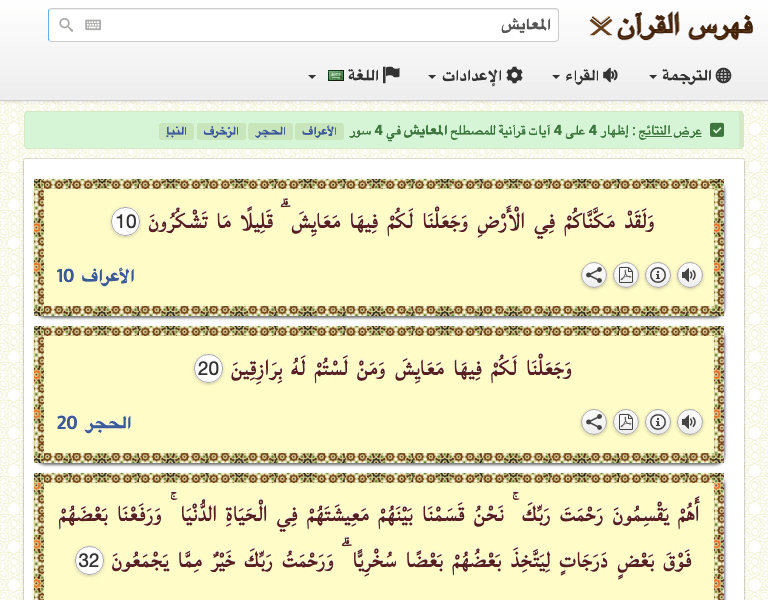This screenshot has width=768, height=600.
Task: Share Al-A'raf verse 10
Action: pos(594,275)
